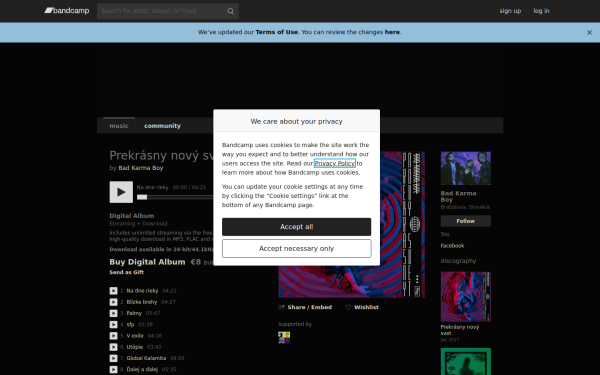This screenshot has height=375, width=600.
Task: Click the log in link
Action: pos(541,11)
